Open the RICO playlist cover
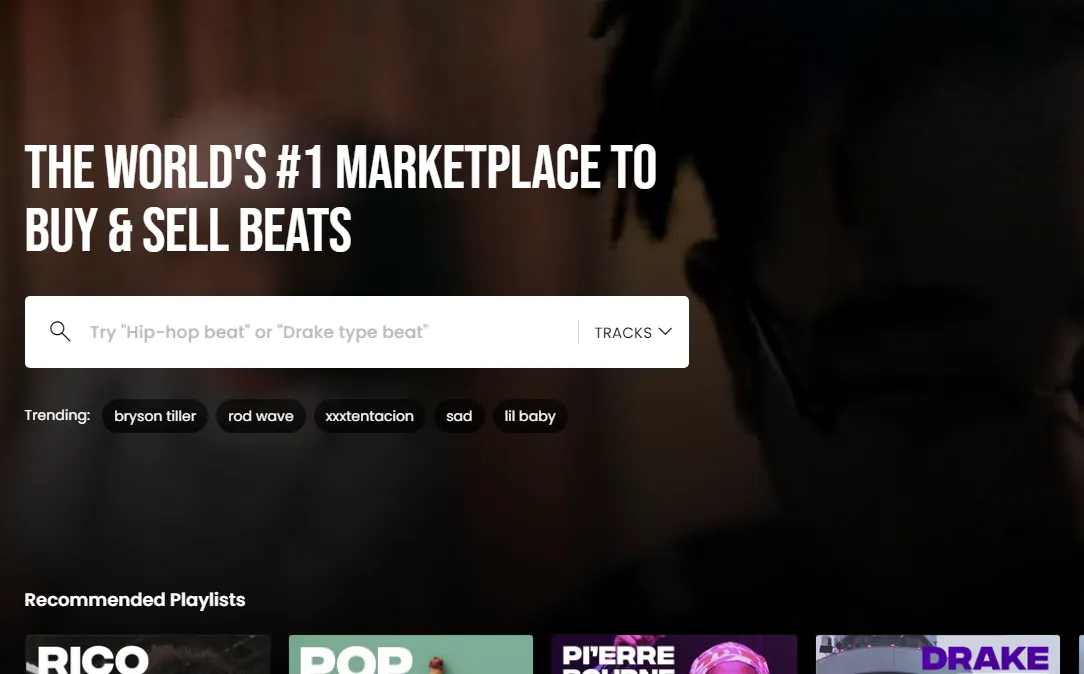 (147, 655)
